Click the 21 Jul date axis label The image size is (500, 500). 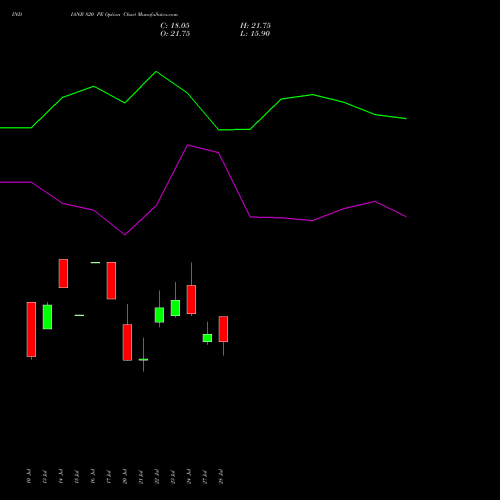tap(141, 476)
